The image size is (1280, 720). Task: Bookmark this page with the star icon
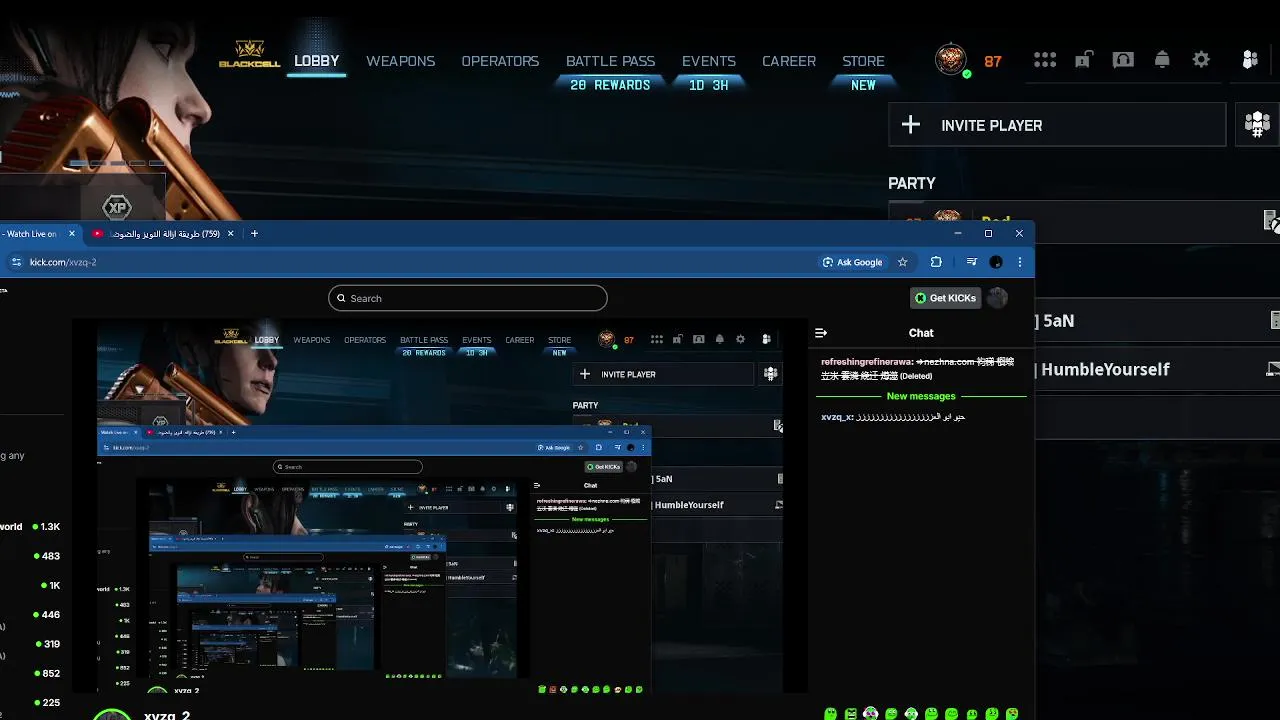(903, 262)
